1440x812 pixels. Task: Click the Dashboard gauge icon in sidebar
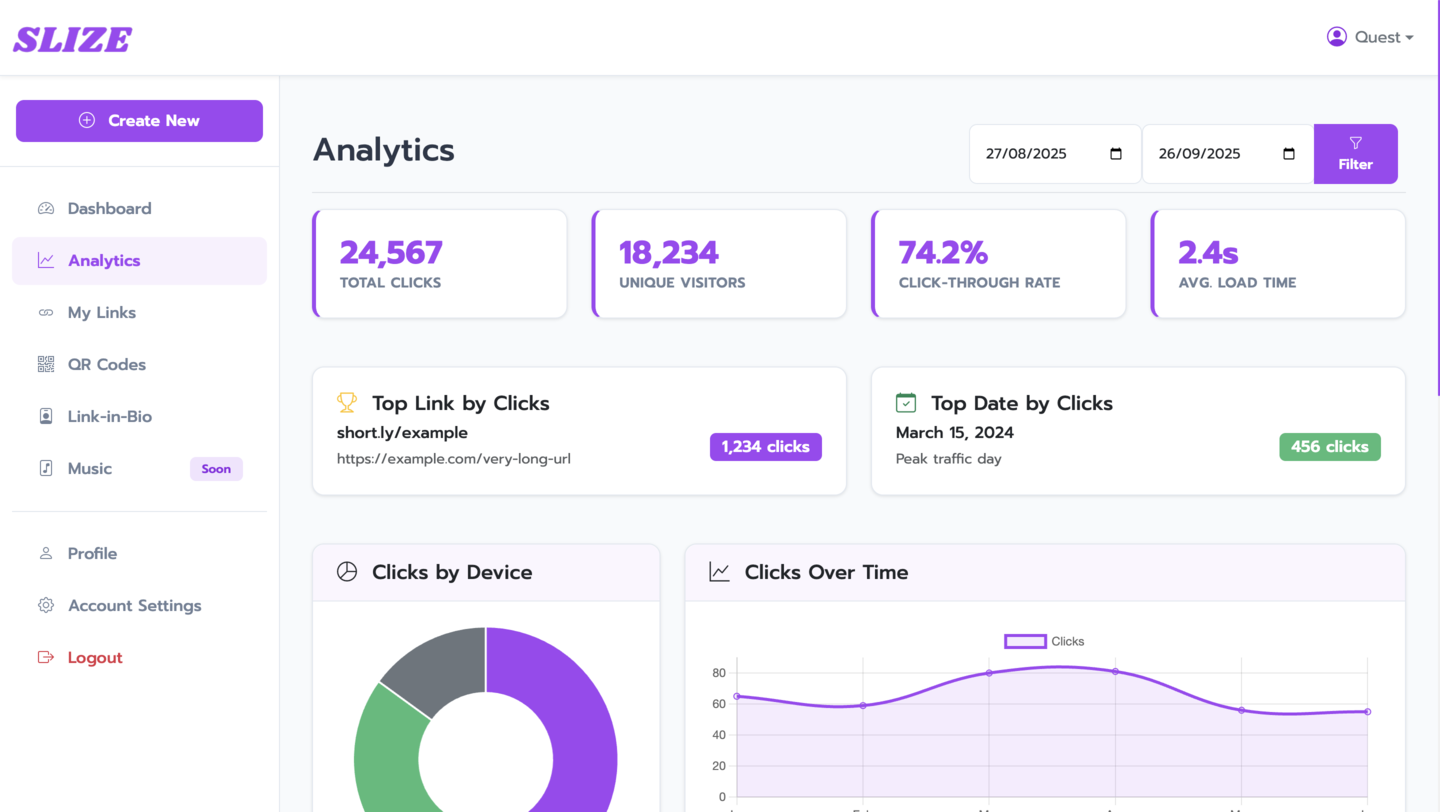[46, 209]
